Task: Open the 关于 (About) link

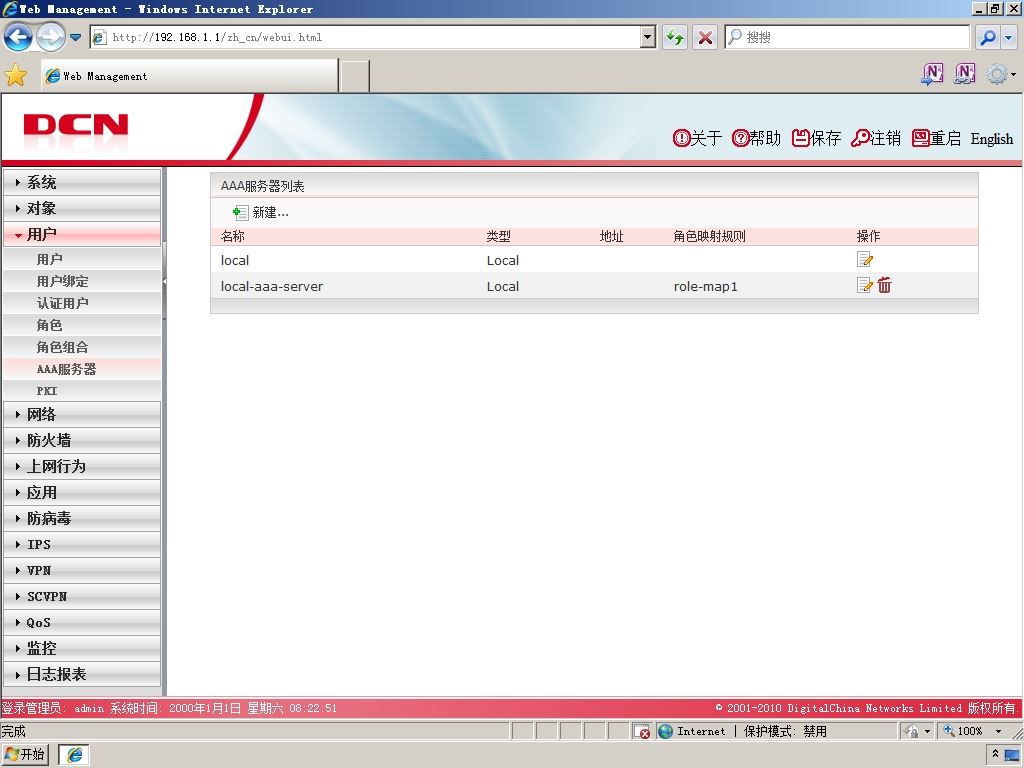Action: coord(697,138)
